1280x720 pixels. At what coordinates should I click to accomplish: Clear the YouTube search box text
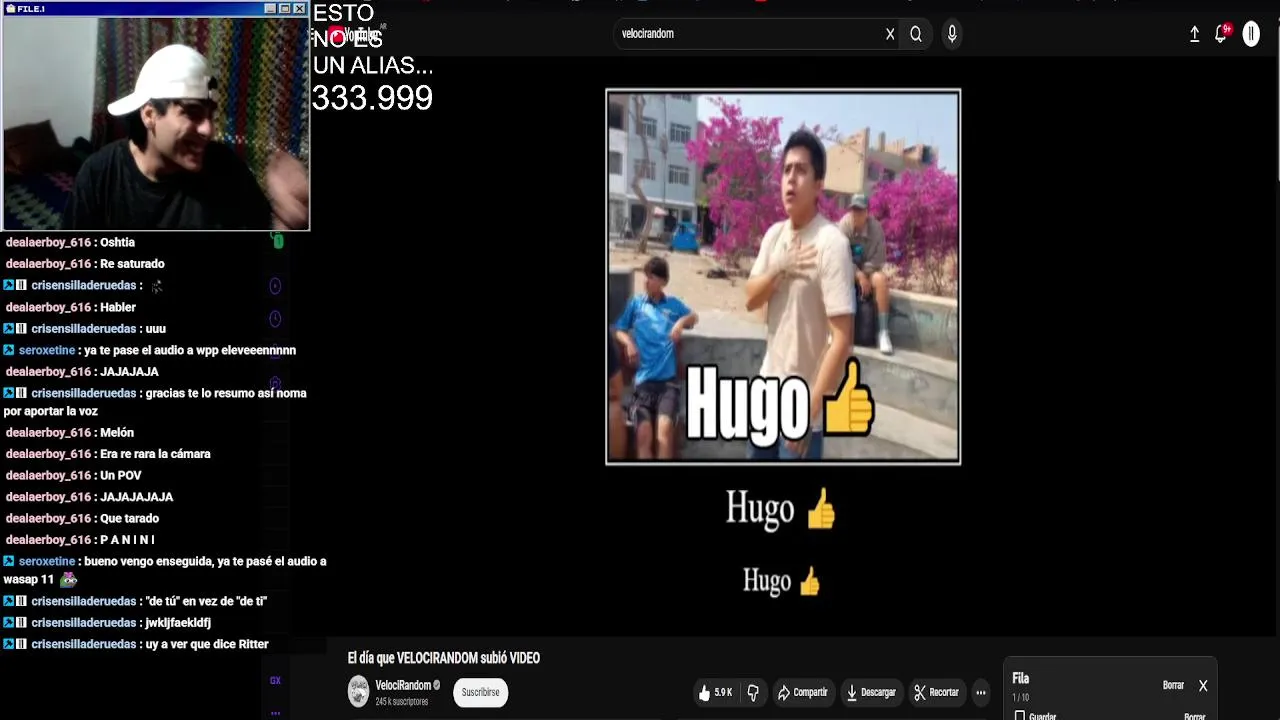[x=890, y=34]
